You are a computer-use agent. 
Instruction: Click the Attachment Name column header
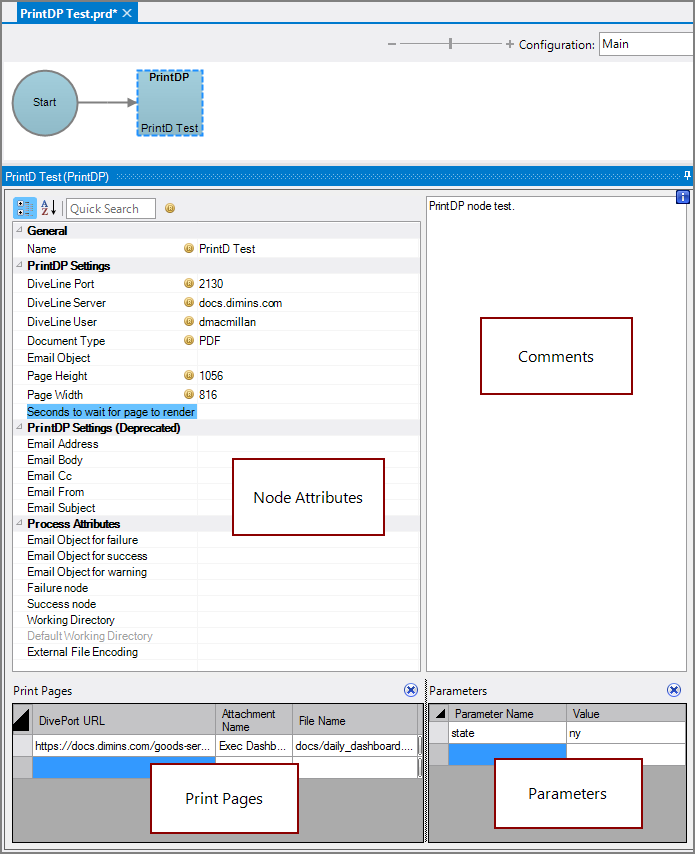pos(254,720)
